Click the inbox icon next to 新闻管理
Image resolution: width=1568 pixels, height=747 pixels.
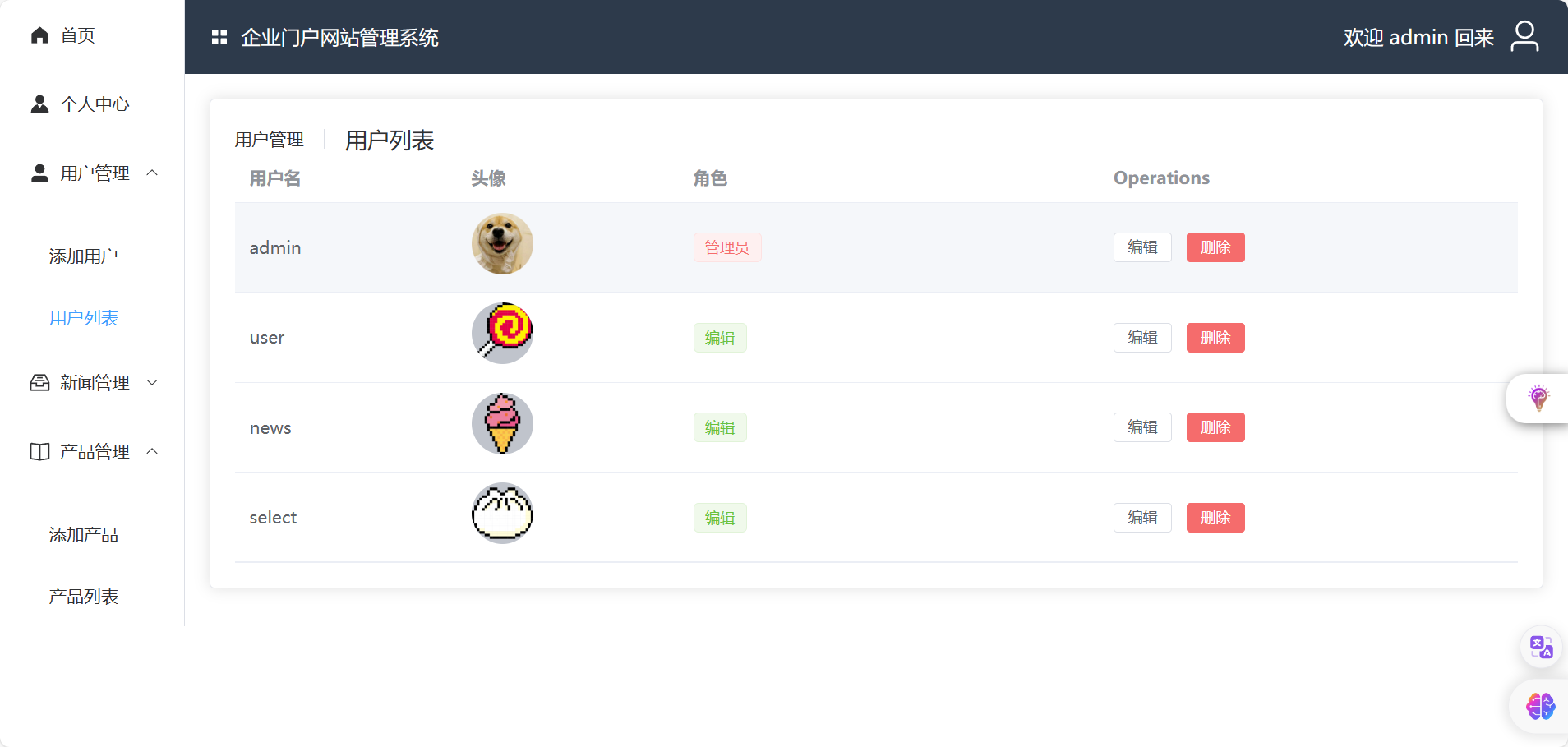[39, 383]
